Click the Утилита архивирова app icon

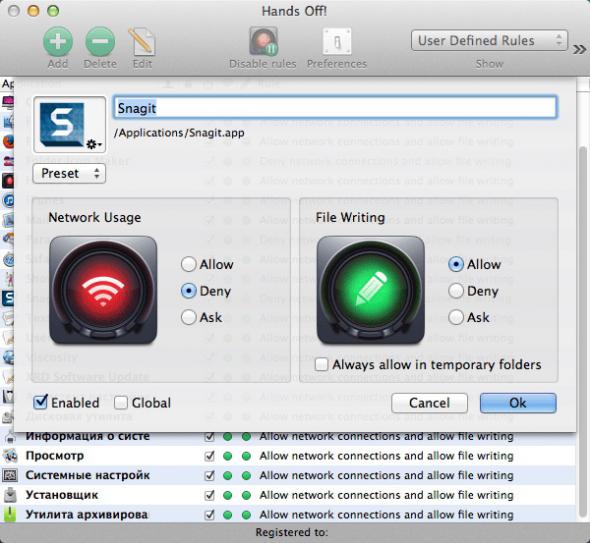(10, 515)
